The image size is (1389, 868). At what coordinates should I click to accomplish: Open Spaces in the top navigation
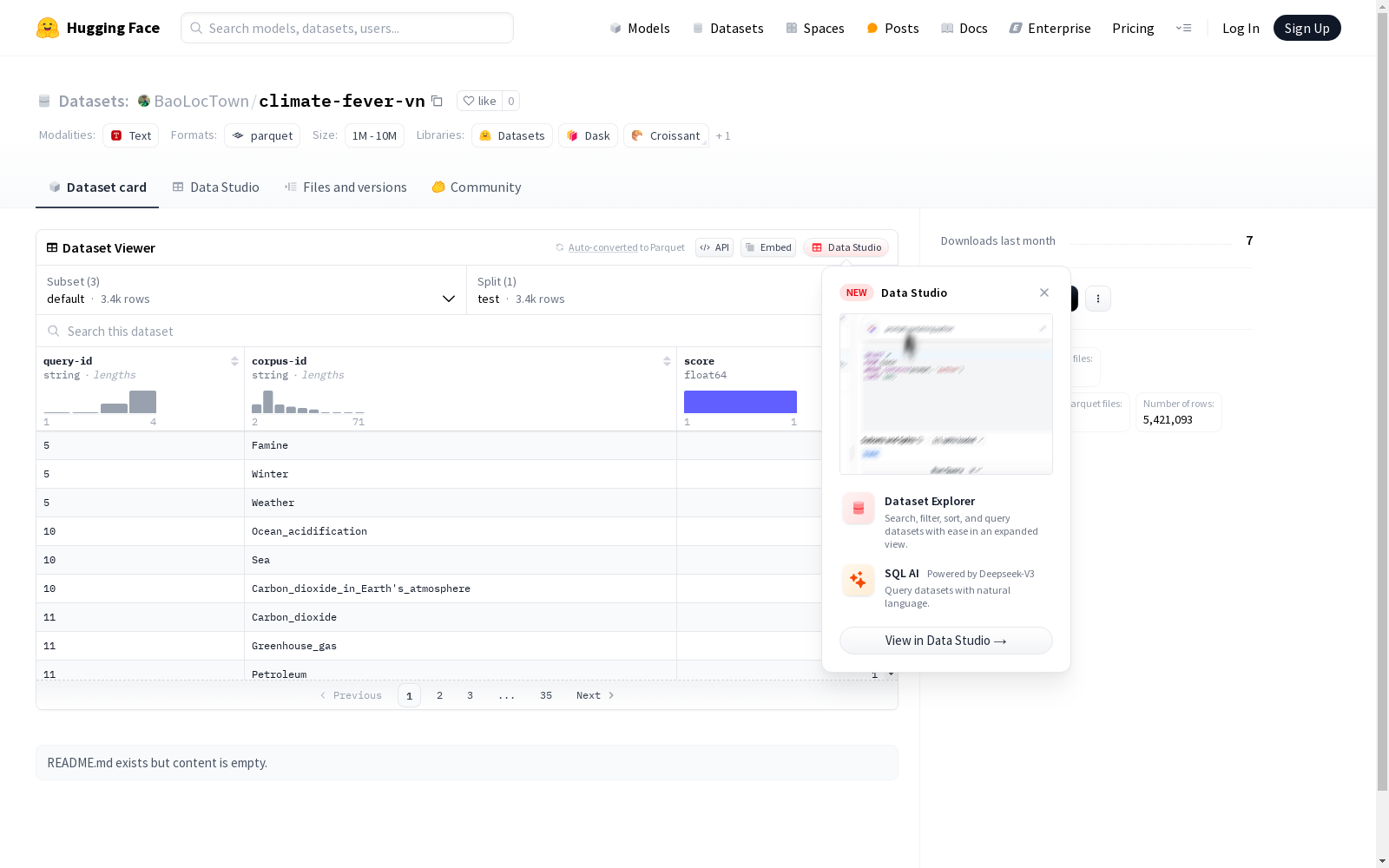click(x=815, y=28)
